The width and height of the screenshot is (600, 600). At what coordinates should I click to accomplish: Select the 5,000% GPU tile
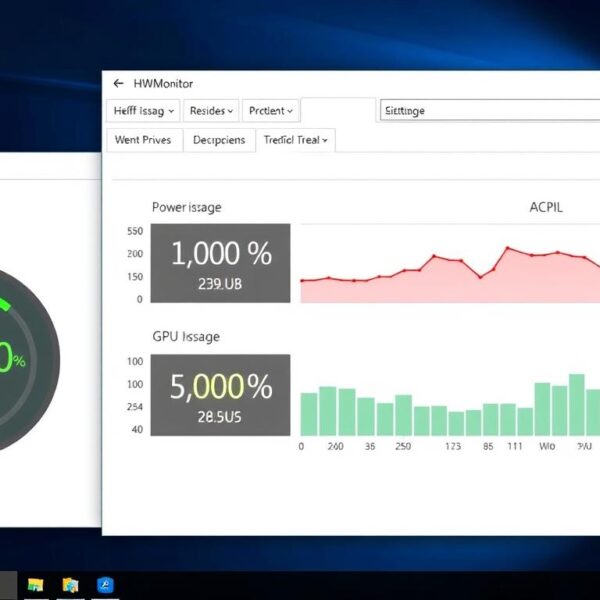220,395
